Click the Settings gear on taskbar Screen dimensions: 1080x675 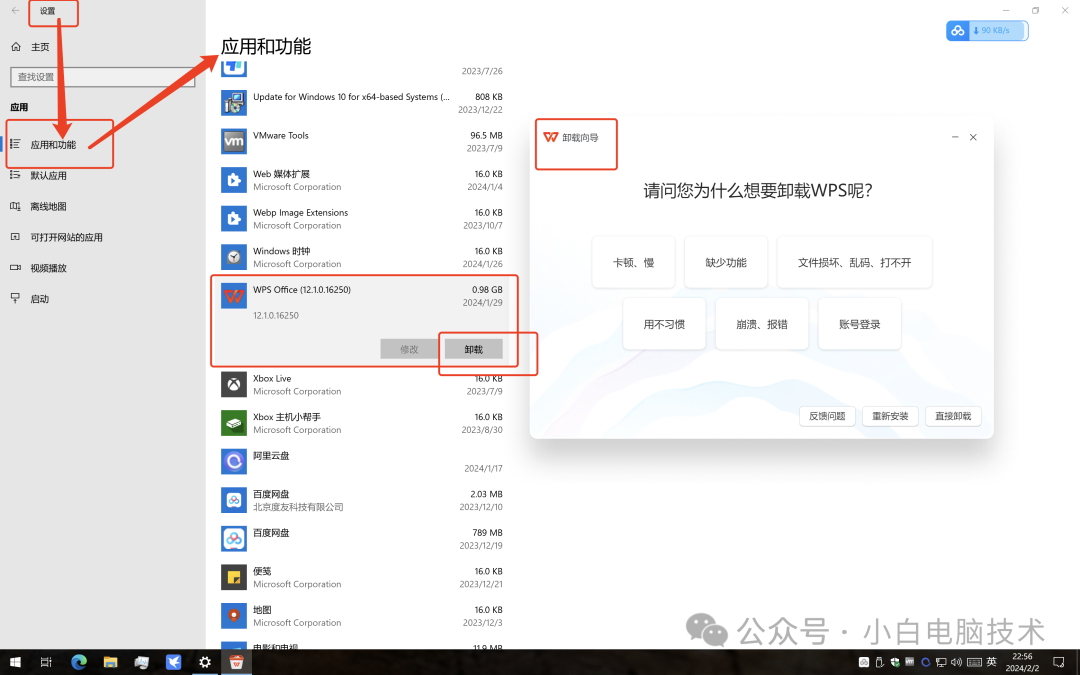coord(205,663)
